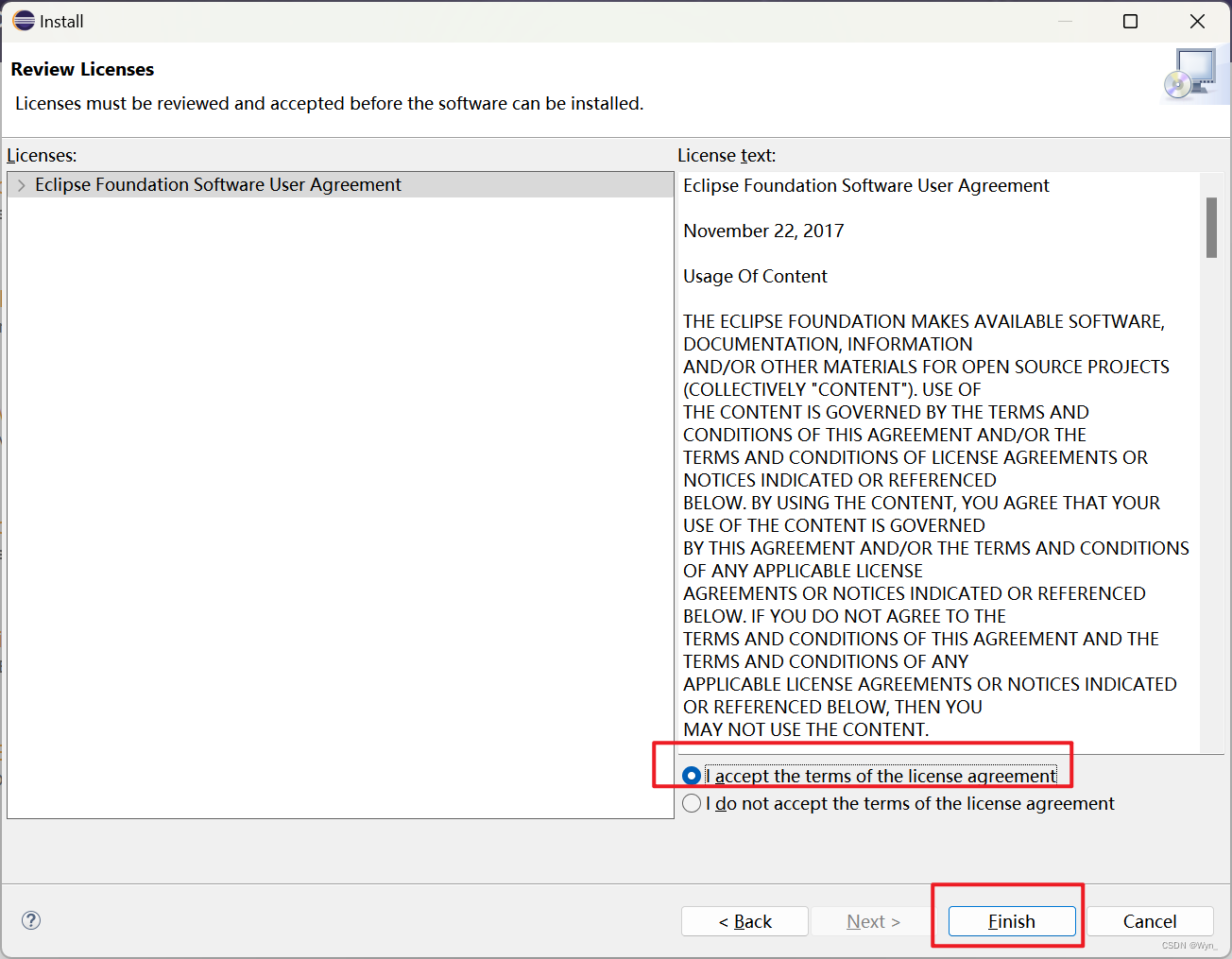The image size is (1232, 959).
Task: Click the Review Licenses heading
Action: [x=82, y=69]
